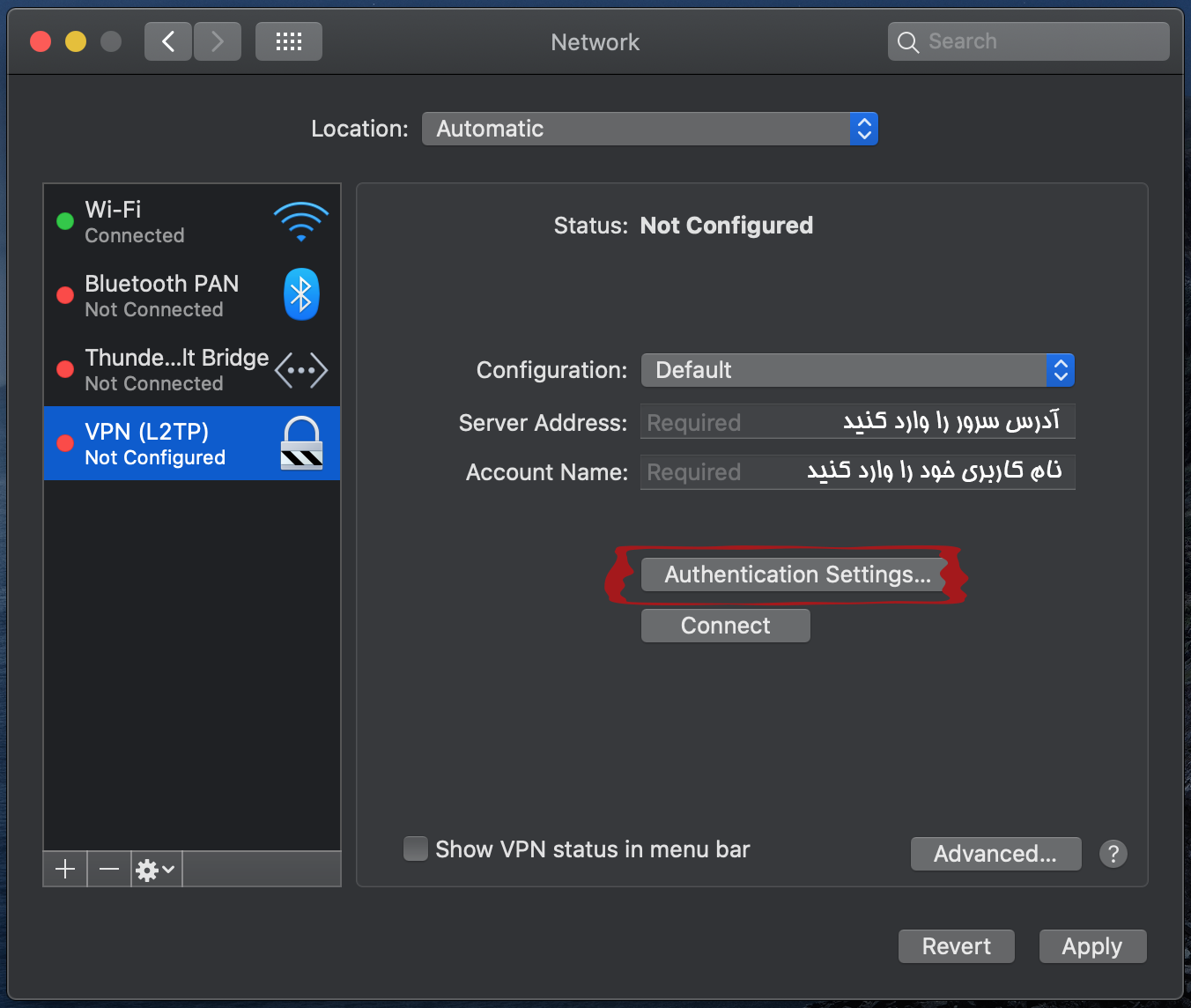Close the Network window
Viewport: 1191px width, 1008px height.
41,41
